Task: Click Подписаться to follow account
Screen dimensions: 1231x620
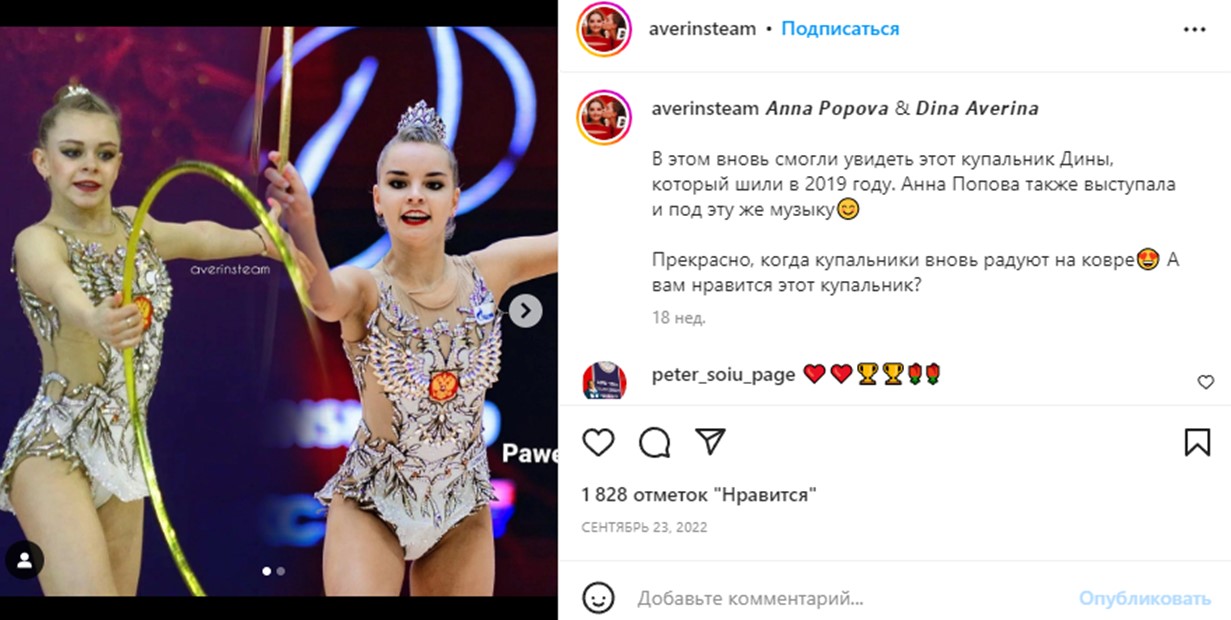Action: pos(840,29)
